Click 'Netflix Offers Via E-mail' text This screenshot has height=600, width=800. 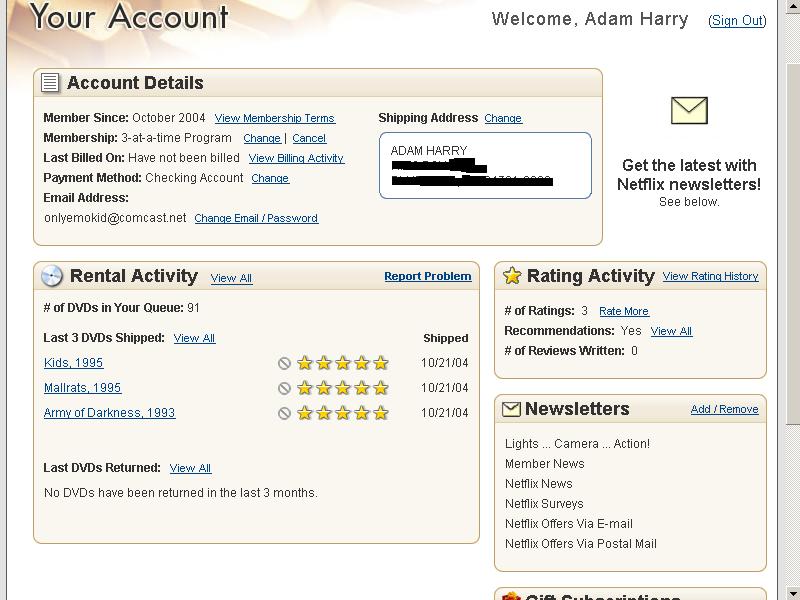pyautogui.click(x=569, y=524)
